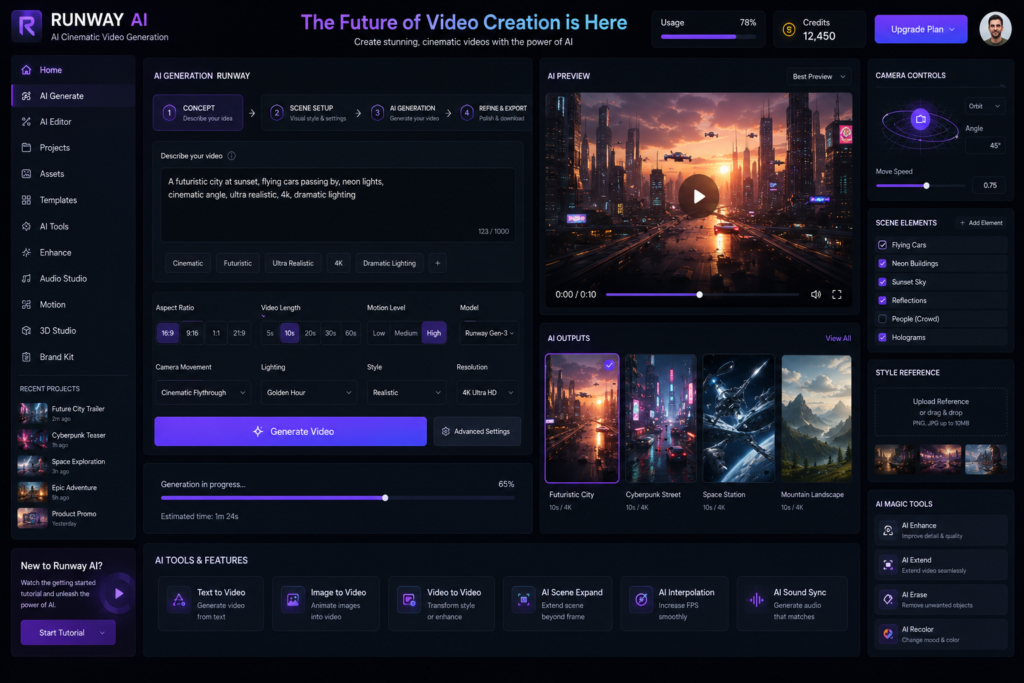Click the Brand Kit icon

pyautogui.click(x=26, y=357)
